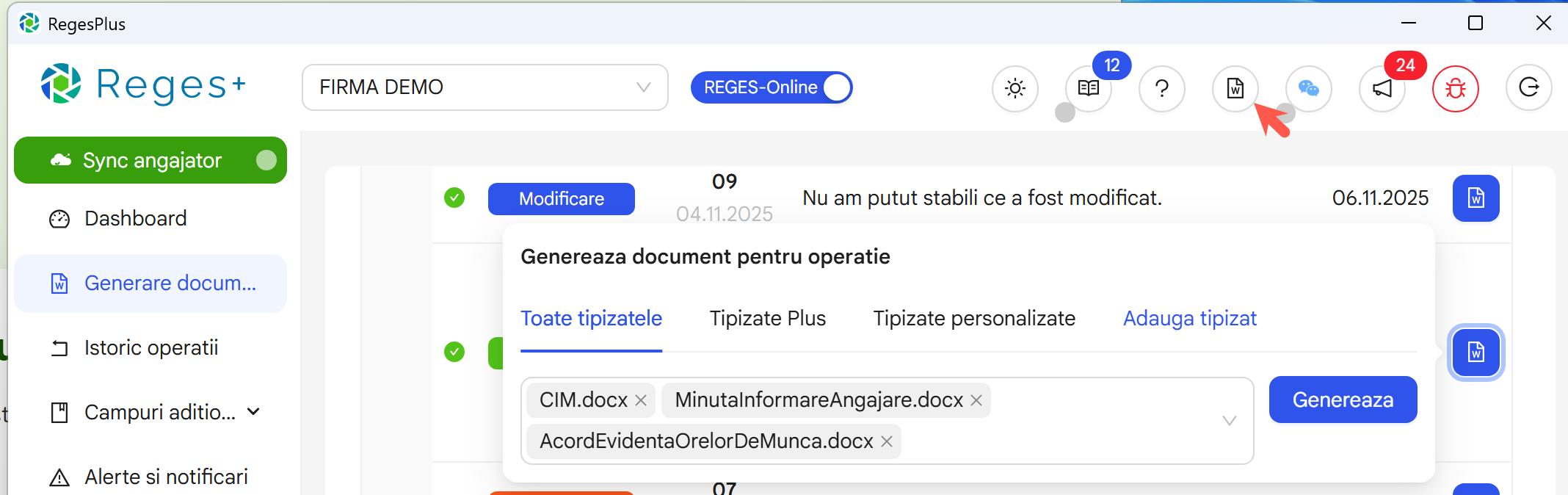Open the documentation book icon with badge 12

point(1089,89)
